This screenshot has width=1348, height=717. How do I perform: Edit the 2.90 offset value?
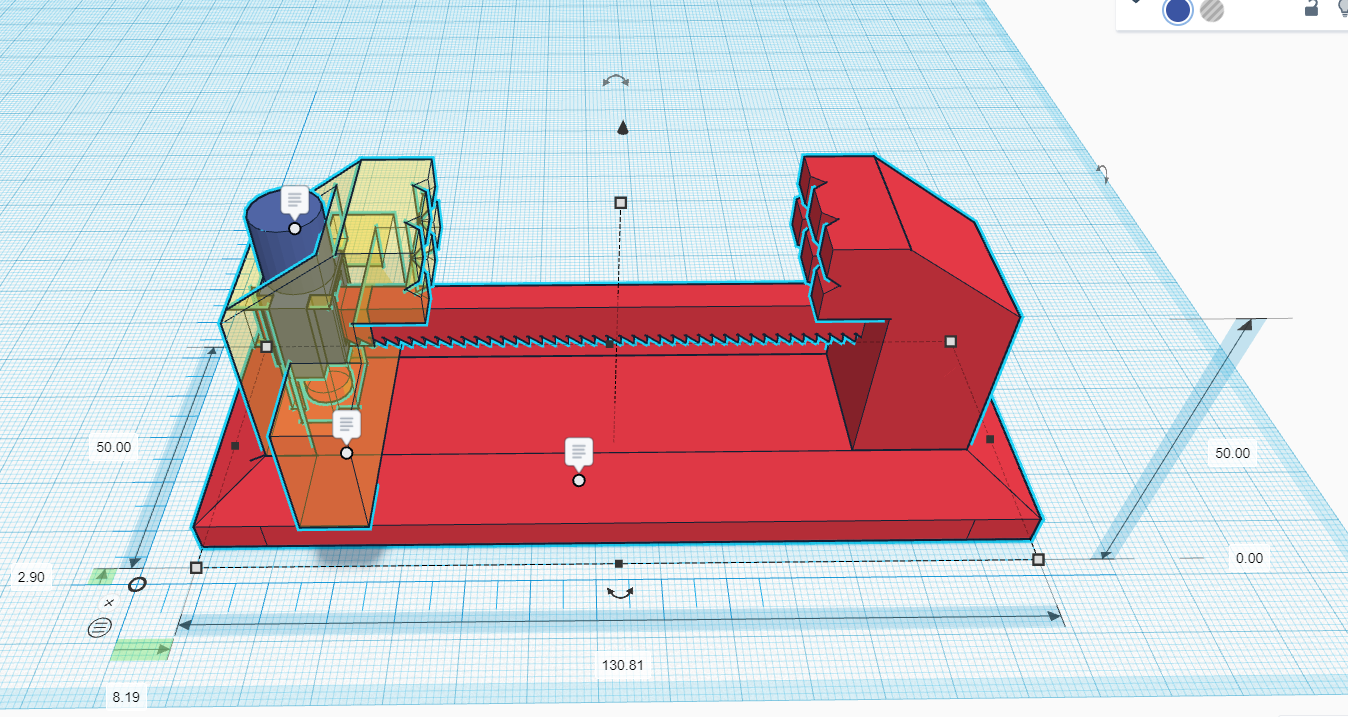[x=30, y=577]
